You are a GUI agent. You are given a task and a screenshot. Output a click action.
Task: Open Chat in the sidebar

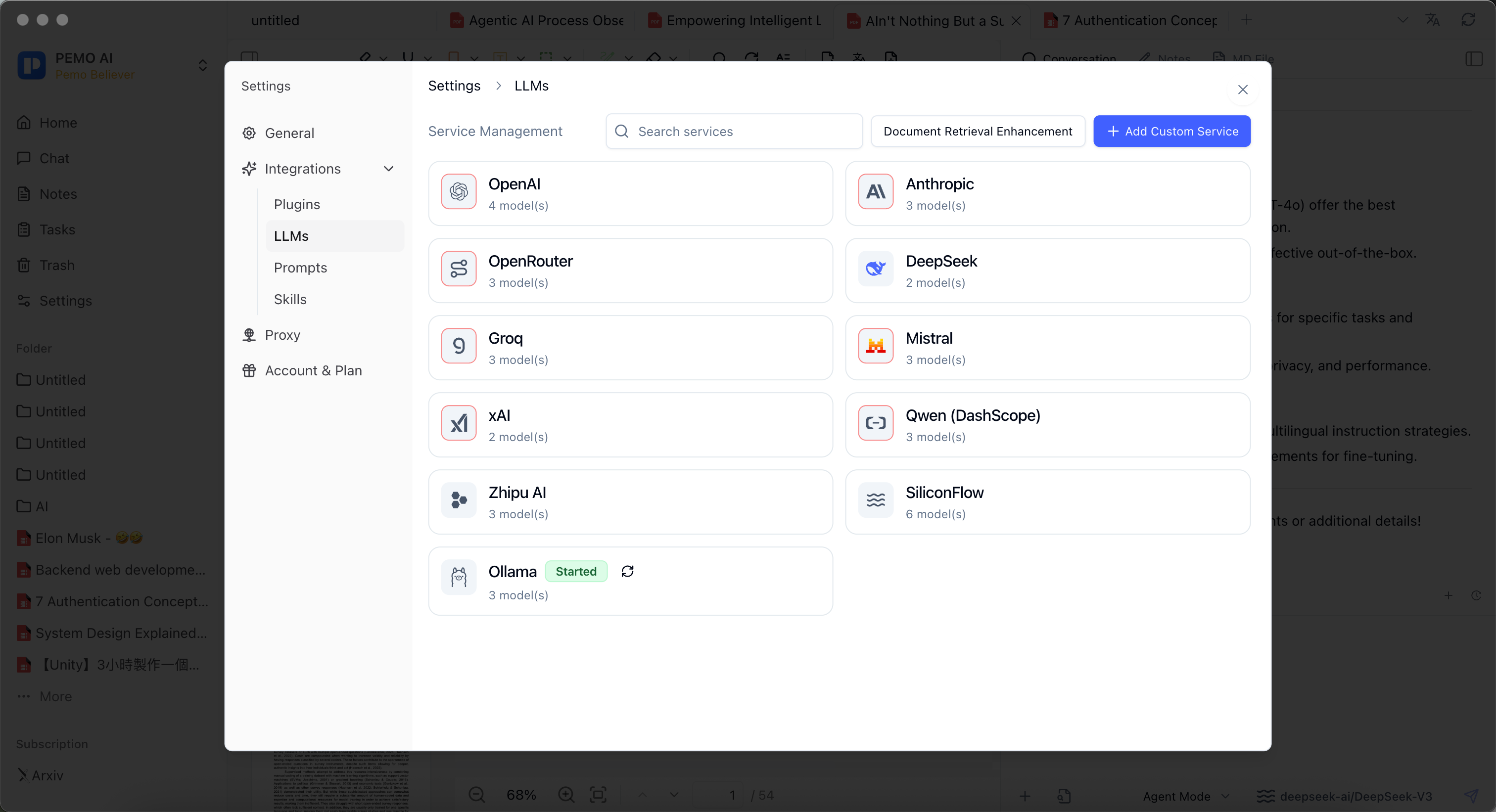point(54,158)
